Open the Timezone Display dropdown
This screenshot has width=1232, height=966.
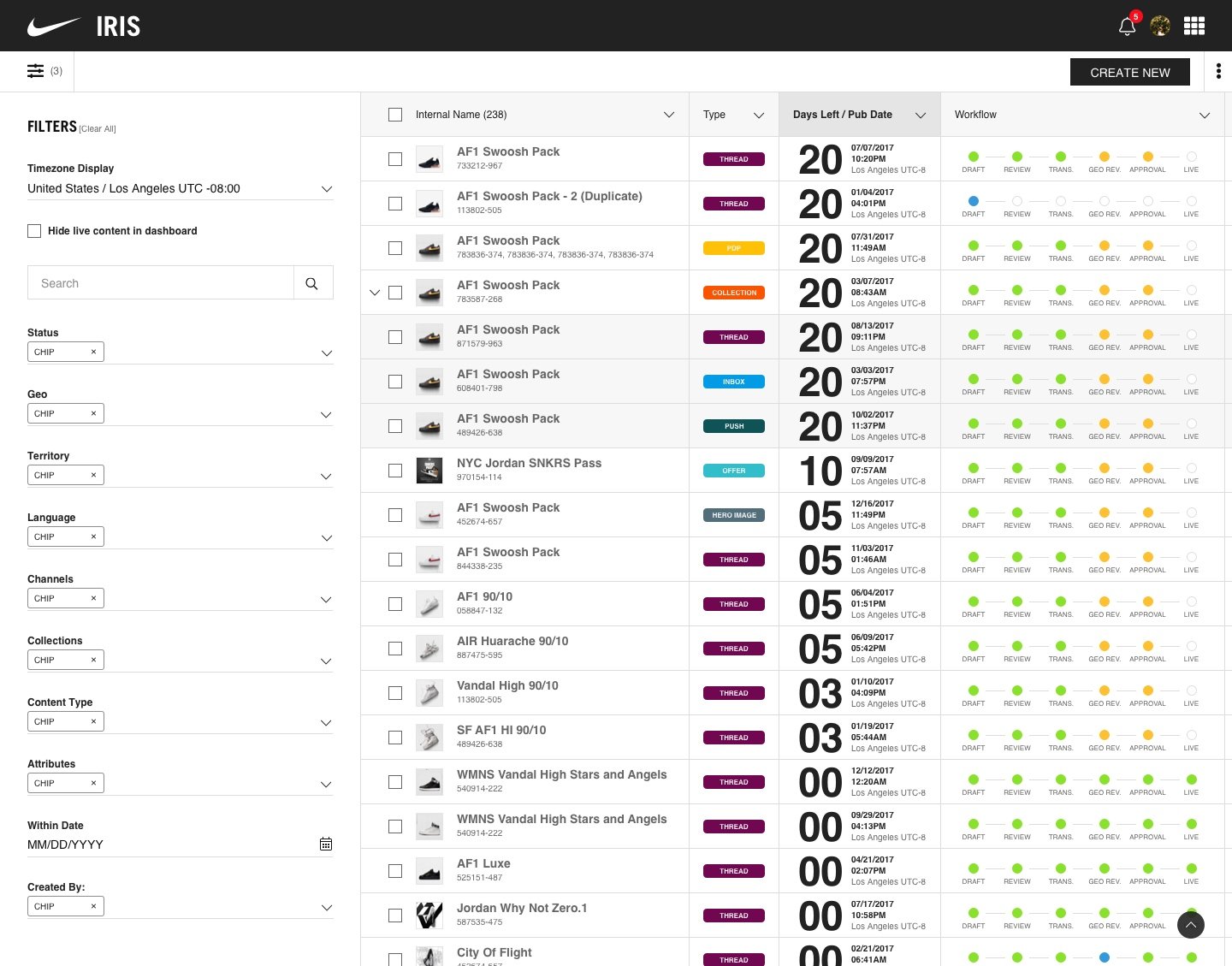180,188
